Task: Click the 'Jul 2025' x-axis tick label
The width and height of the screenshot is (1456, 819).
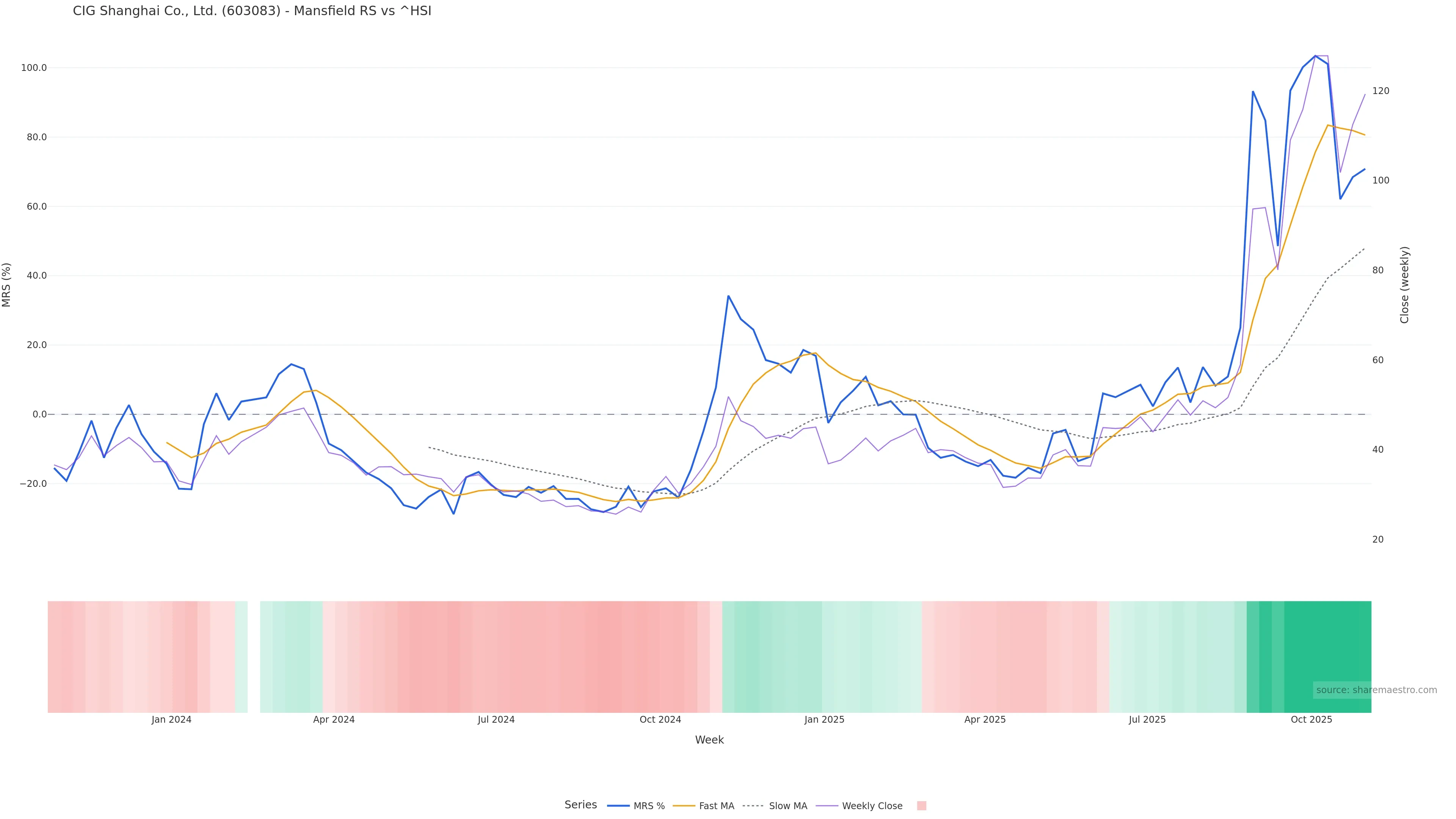Action: 1147,720
